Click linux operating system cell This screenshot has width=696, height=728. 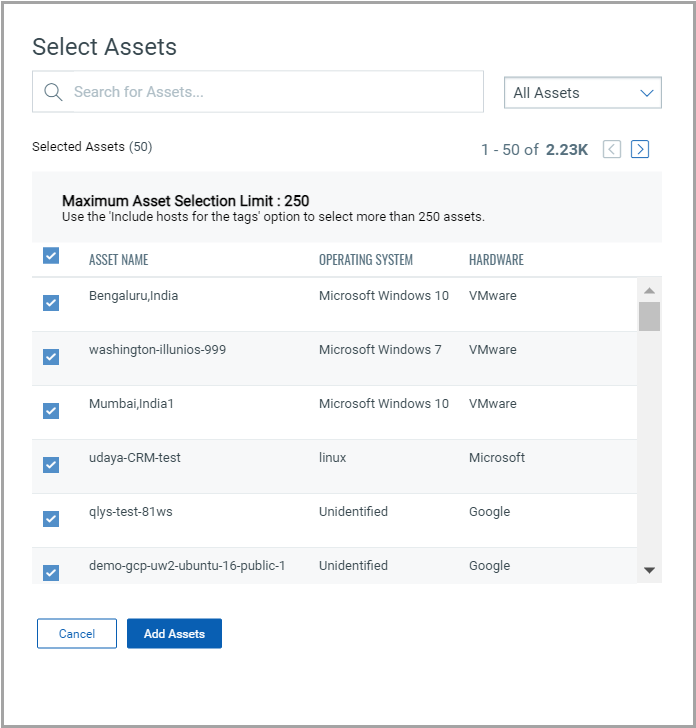pyautogui.click(x=332, y=458)
